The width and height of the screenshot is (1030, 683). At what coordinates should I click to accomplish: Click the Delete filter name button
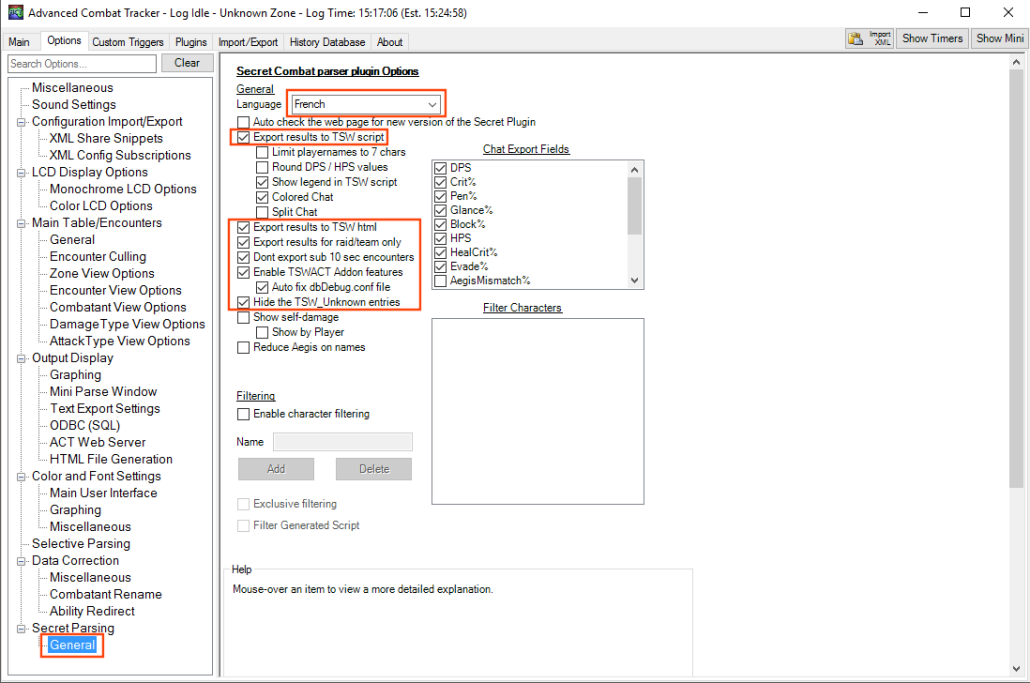click(374, 469)
